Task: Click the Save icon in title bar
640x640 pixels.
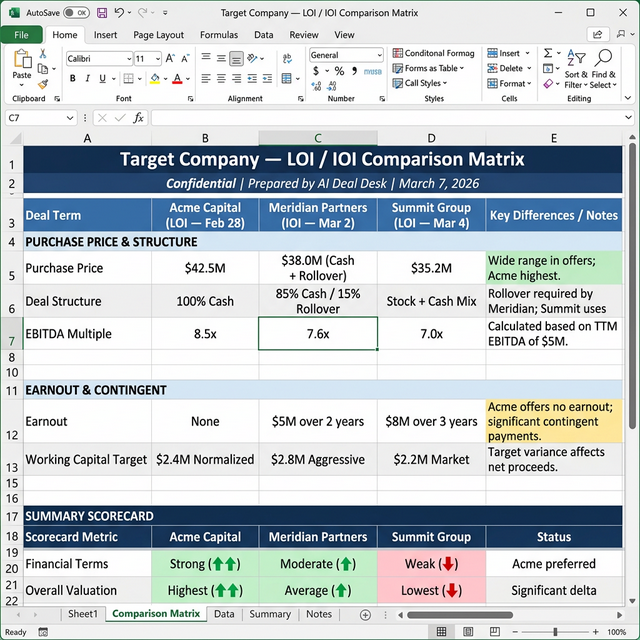Action: pos(101,13)
